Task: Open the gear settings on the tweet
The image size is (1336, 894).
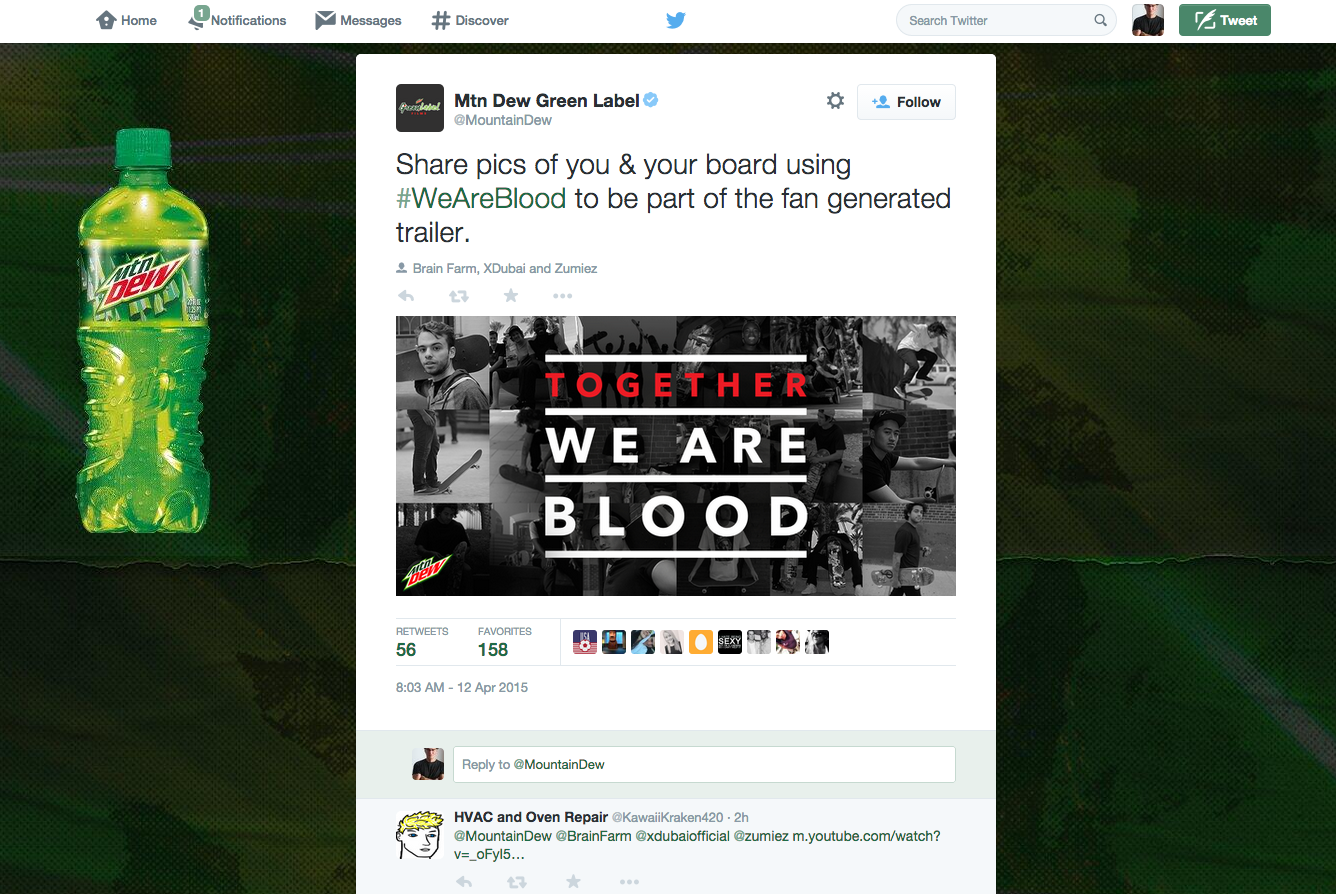Action: (835, 101)
